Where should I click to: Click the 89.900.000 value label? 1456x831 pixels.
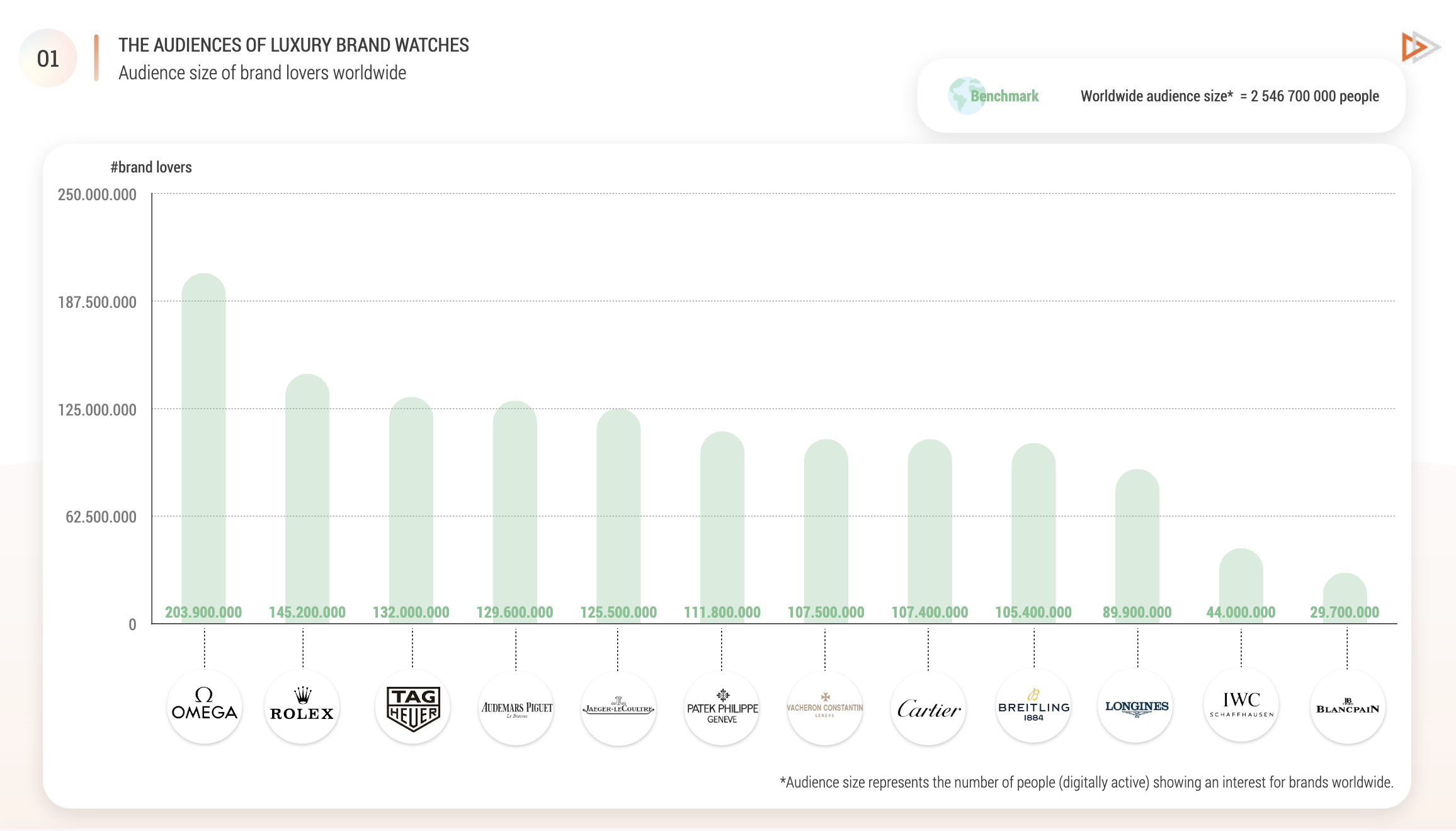[1137, 612]
